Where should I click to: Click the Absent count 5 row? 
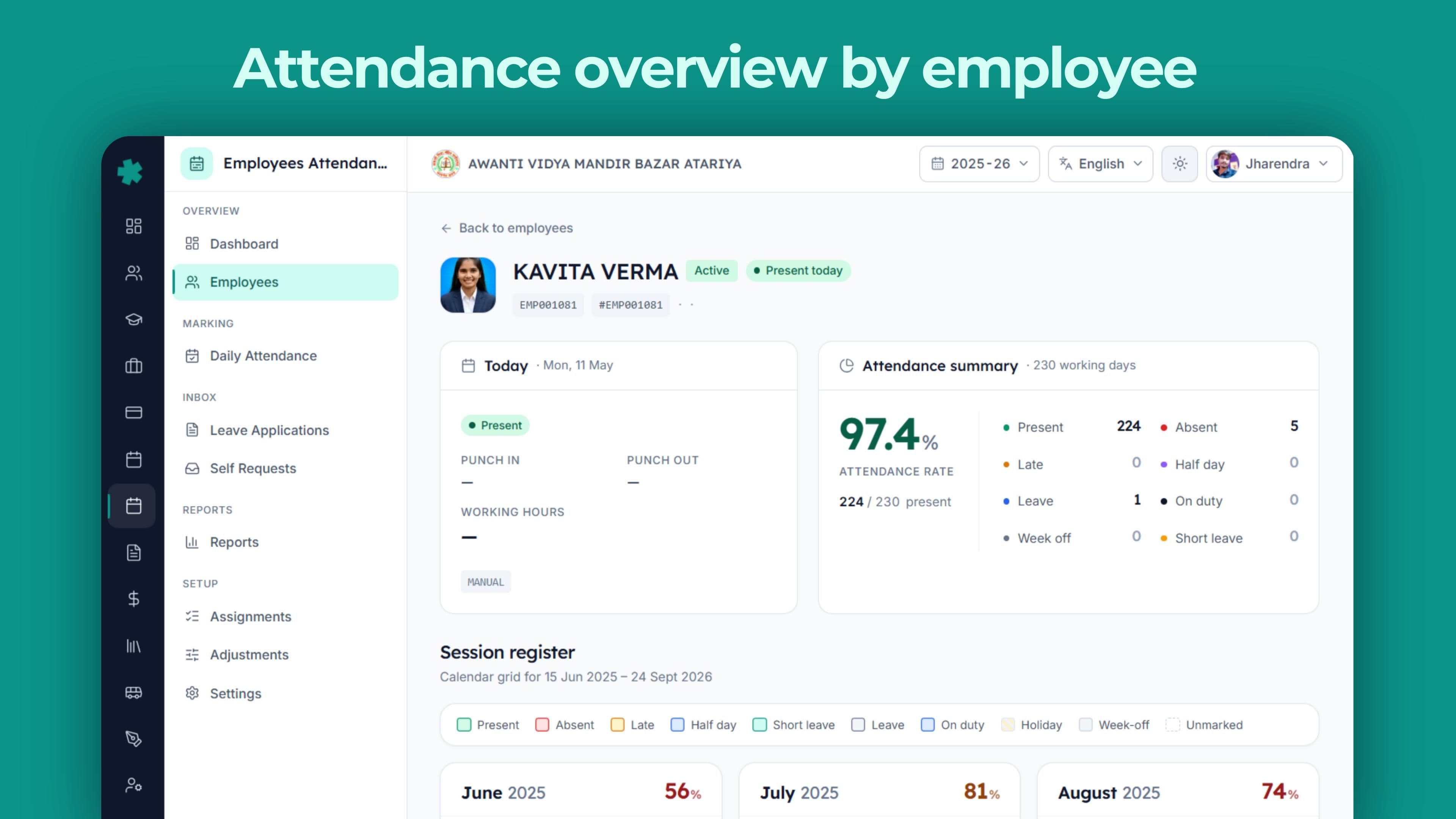1229,427
